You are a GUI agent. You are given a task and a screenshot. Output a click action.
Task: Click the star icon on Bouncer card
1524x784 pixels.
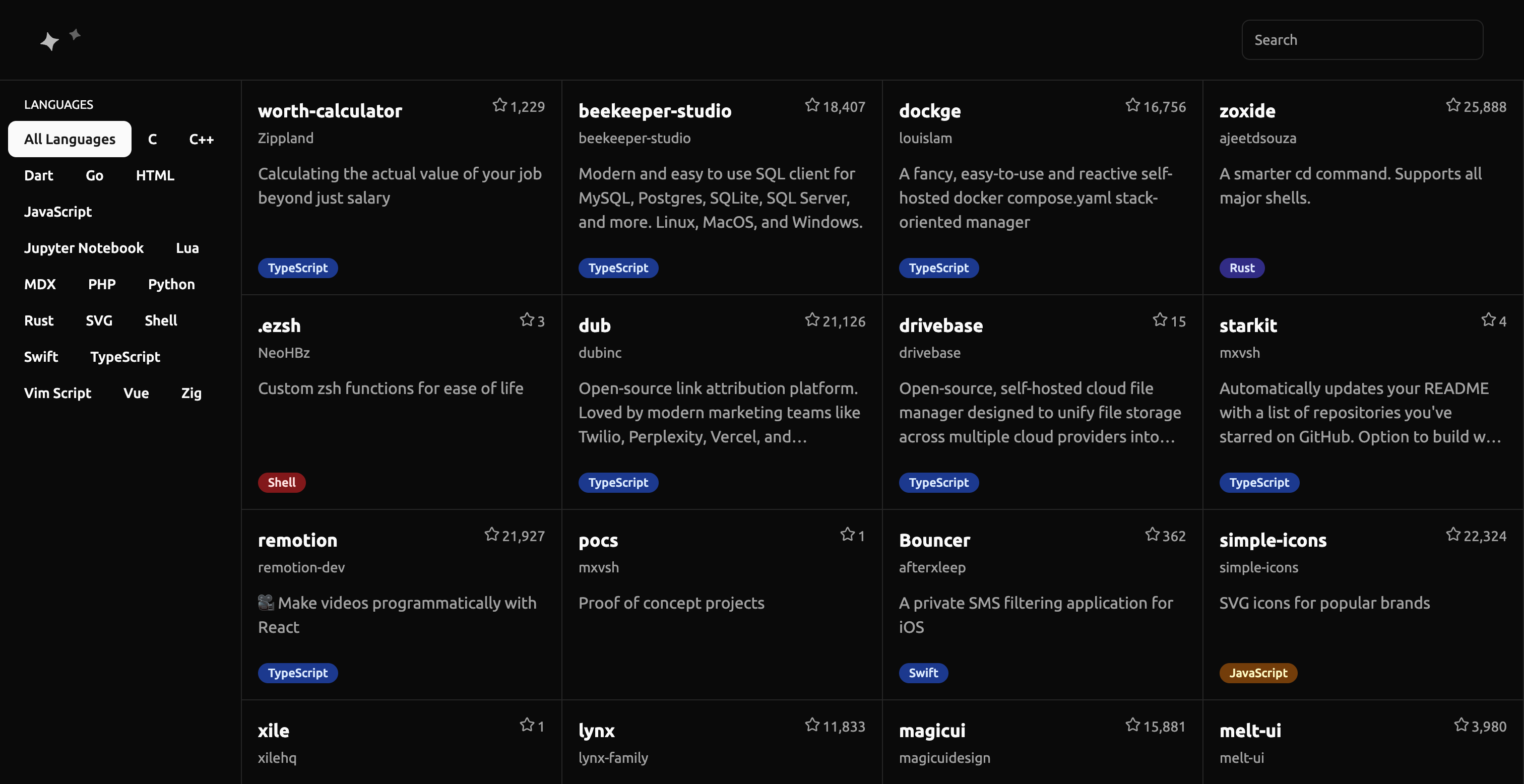[1153, 535]
